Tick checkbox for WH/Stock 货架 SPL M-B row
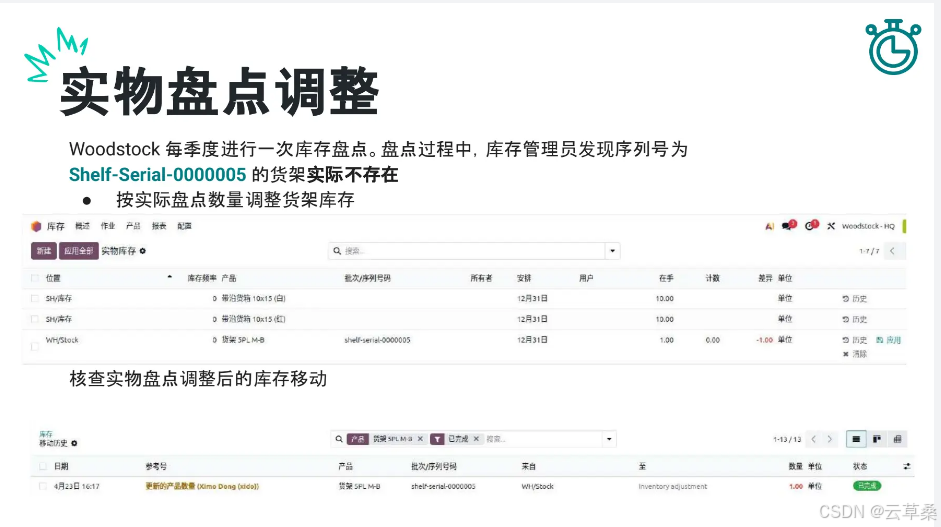The image size is (941, 527). pos(35,346)
